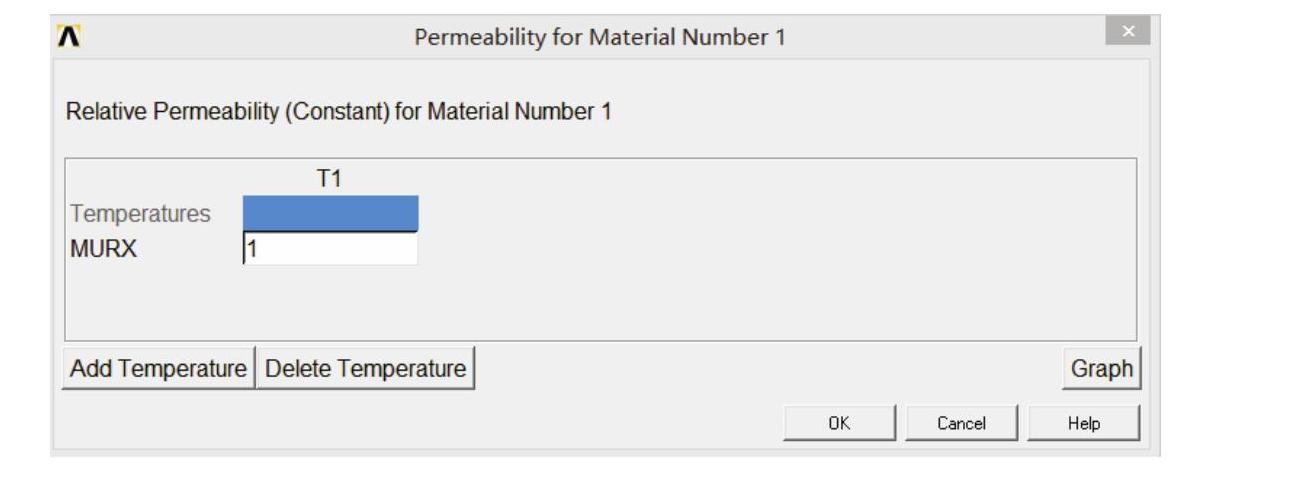The image size is (1295, 481).
Task: Confirm the dialog with OK
Action: coord(839,423)
